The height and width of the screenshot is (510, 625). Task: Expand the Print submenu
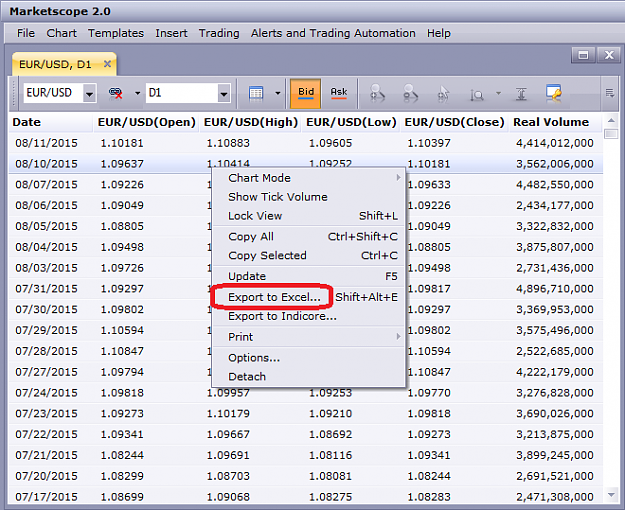[x=398, y=337]
